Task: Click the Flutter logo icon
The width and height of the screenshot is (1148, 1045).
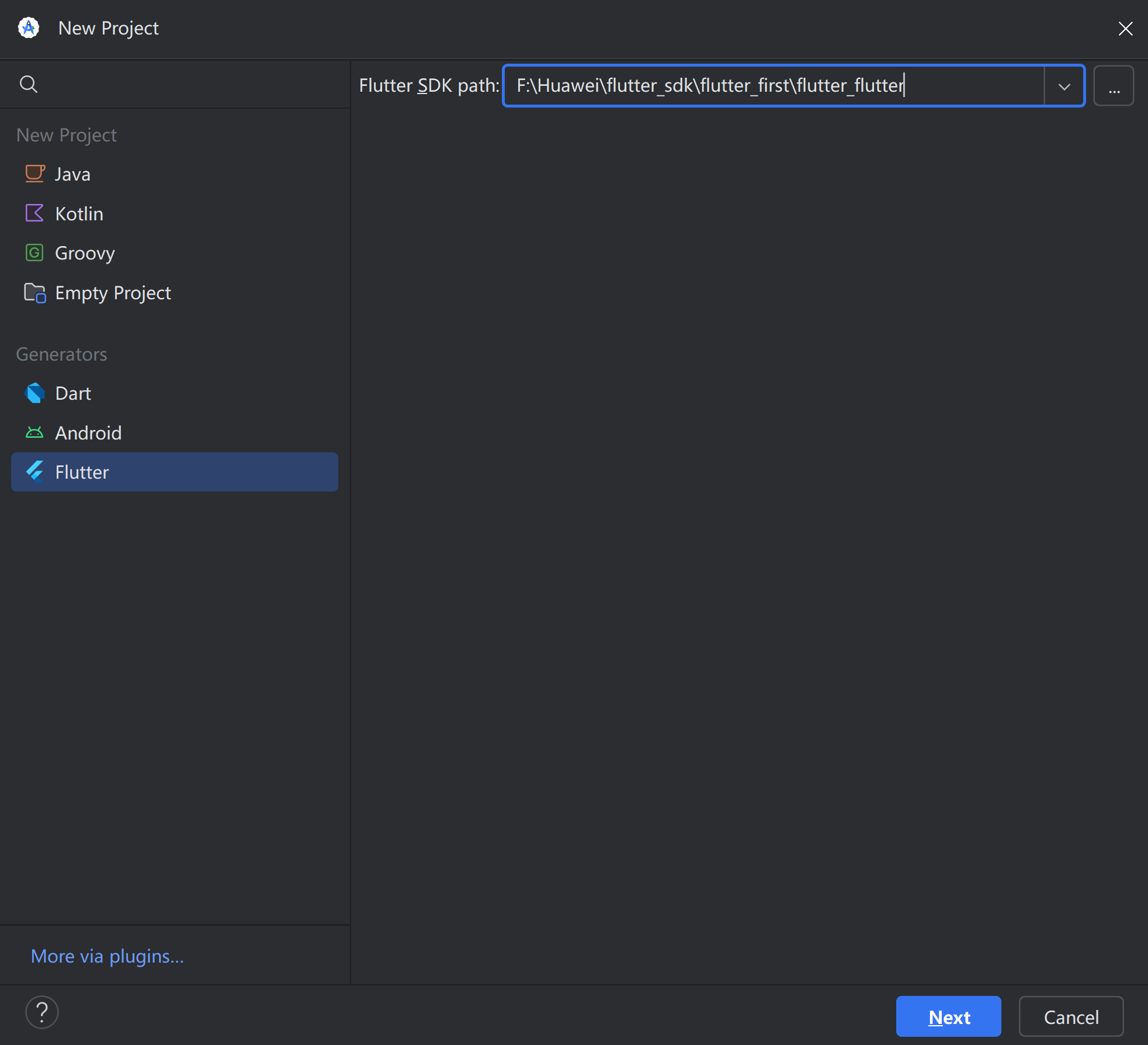Action: (34, 472)
